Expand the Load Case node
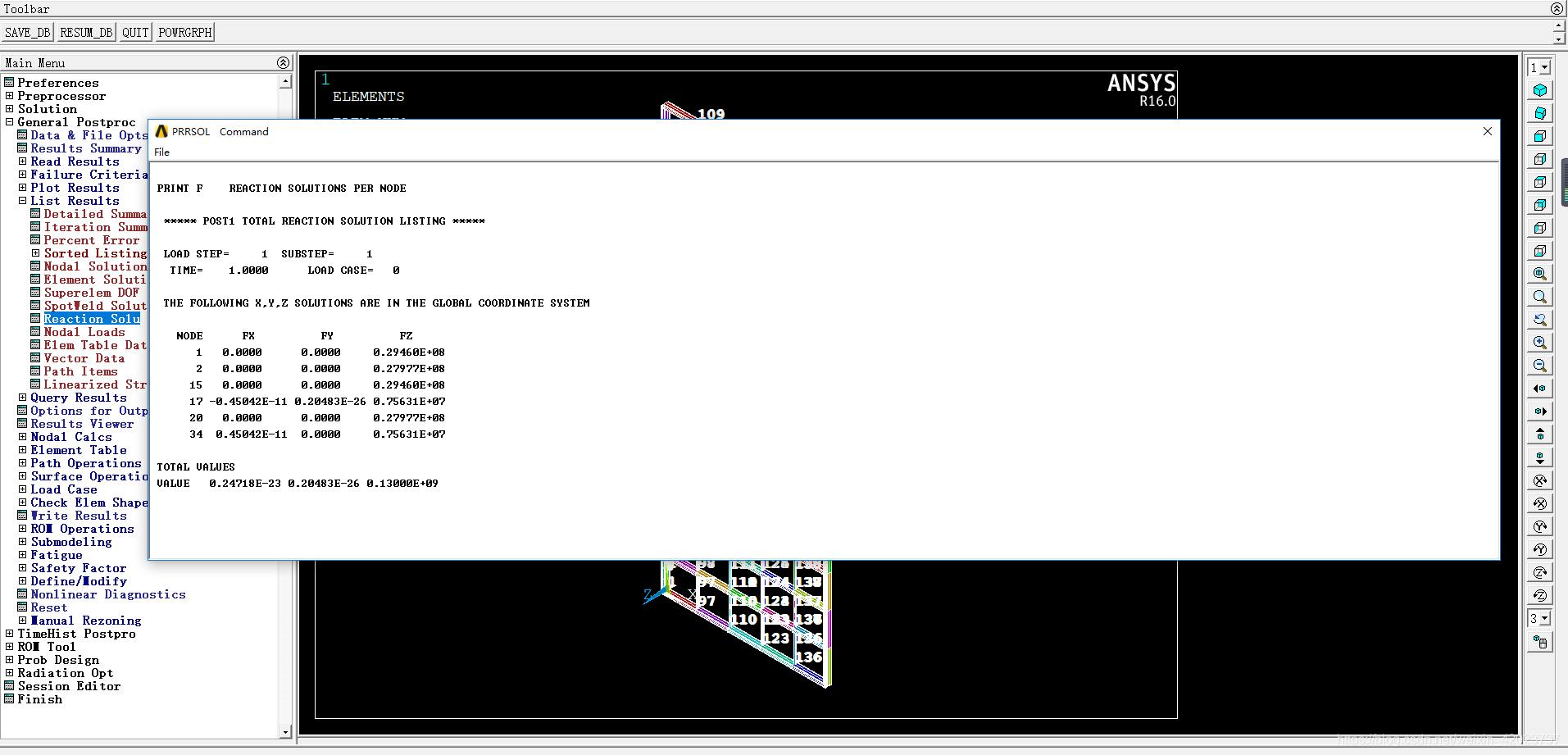This screenshot has width=1568, height=755. click(22, 489)
